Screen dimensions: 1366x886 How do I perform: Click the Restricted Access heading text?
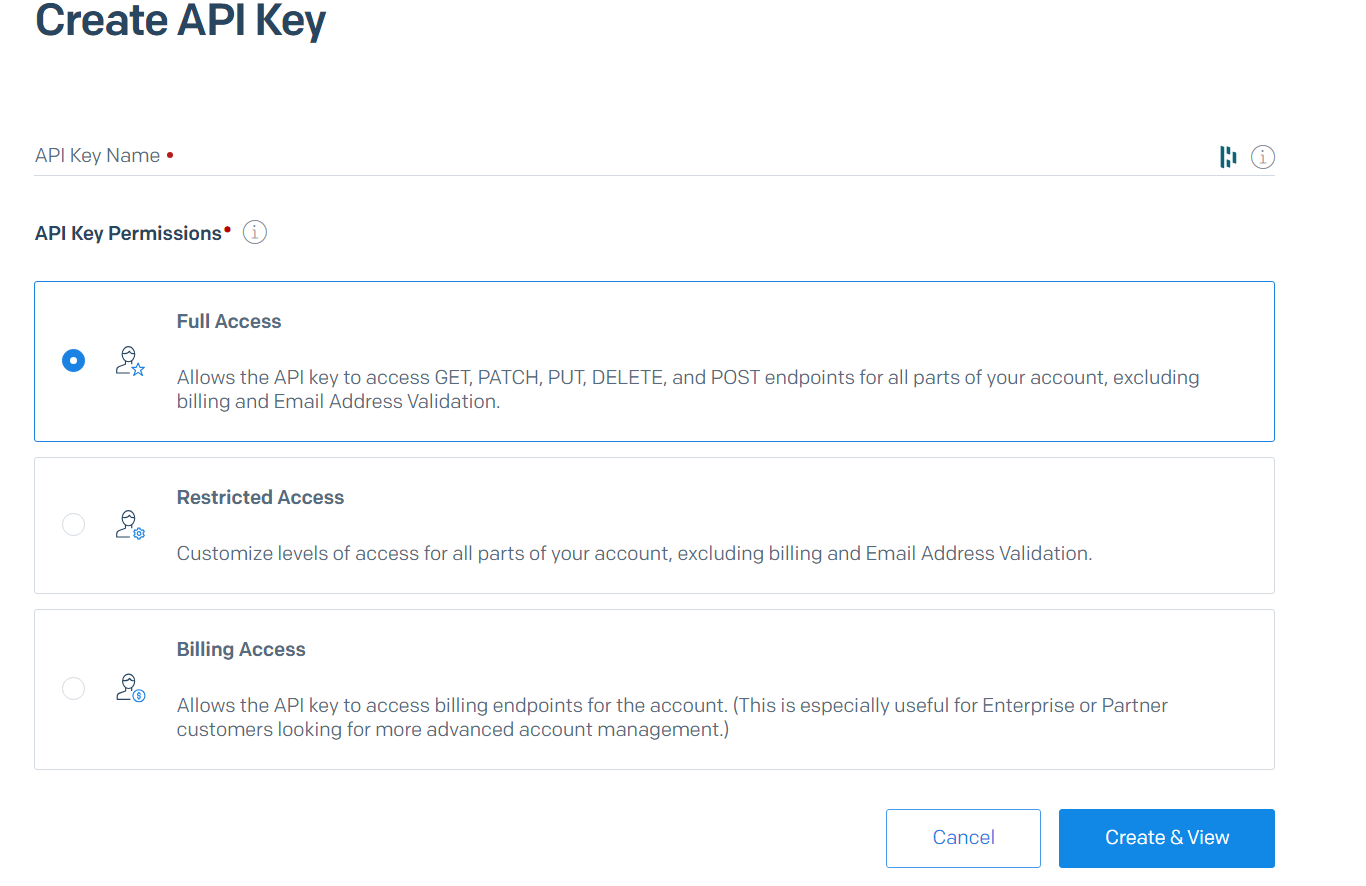260,497
